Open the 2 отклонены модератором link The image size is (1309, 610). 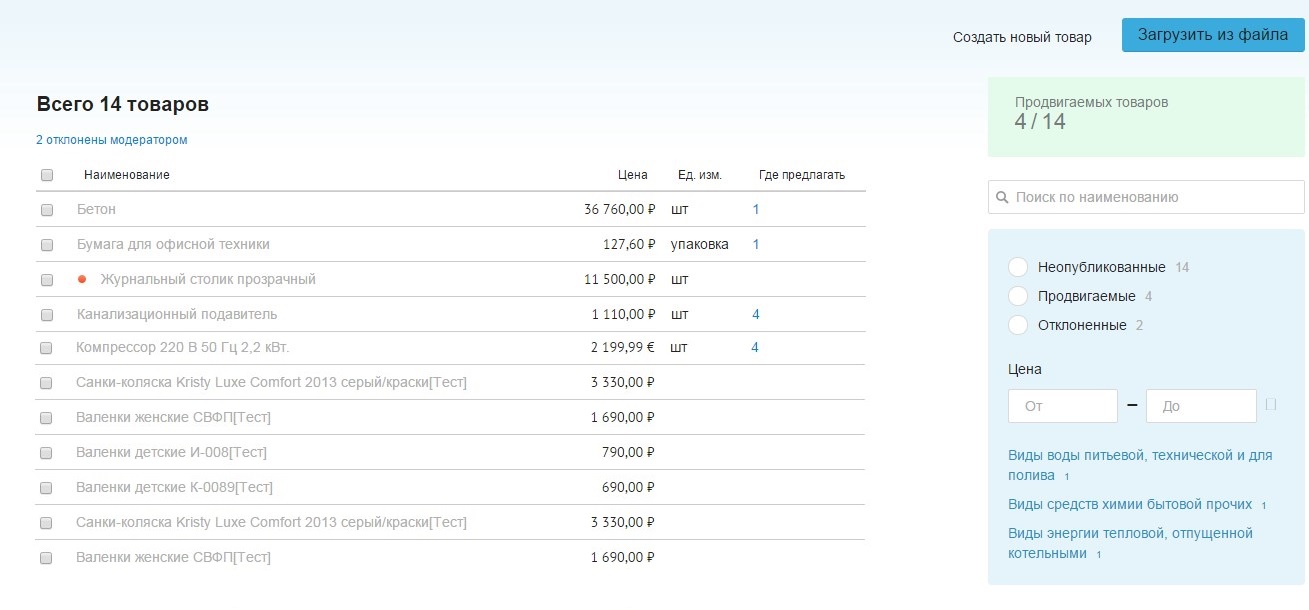[112, 140]
